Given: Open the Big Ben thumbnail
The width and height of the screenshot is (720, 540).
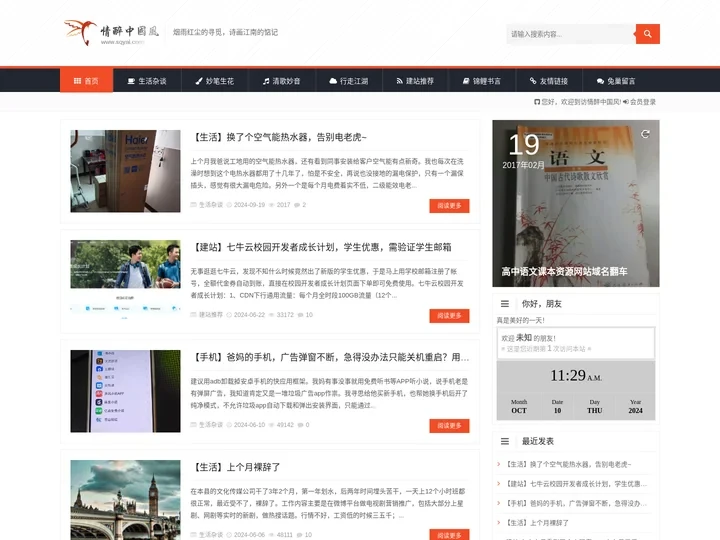Looking at the screenshot, I should 125,500.
